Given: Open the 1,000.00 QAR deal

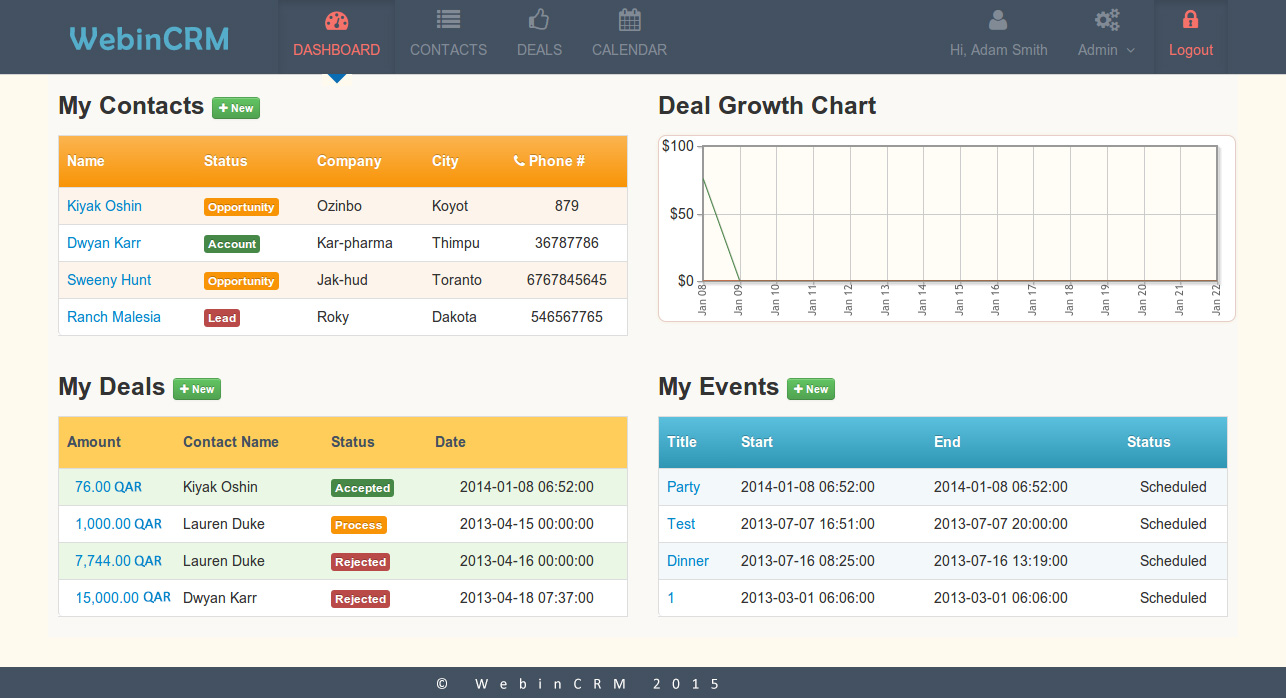Looking at the screenshot, I should [118, 524].
